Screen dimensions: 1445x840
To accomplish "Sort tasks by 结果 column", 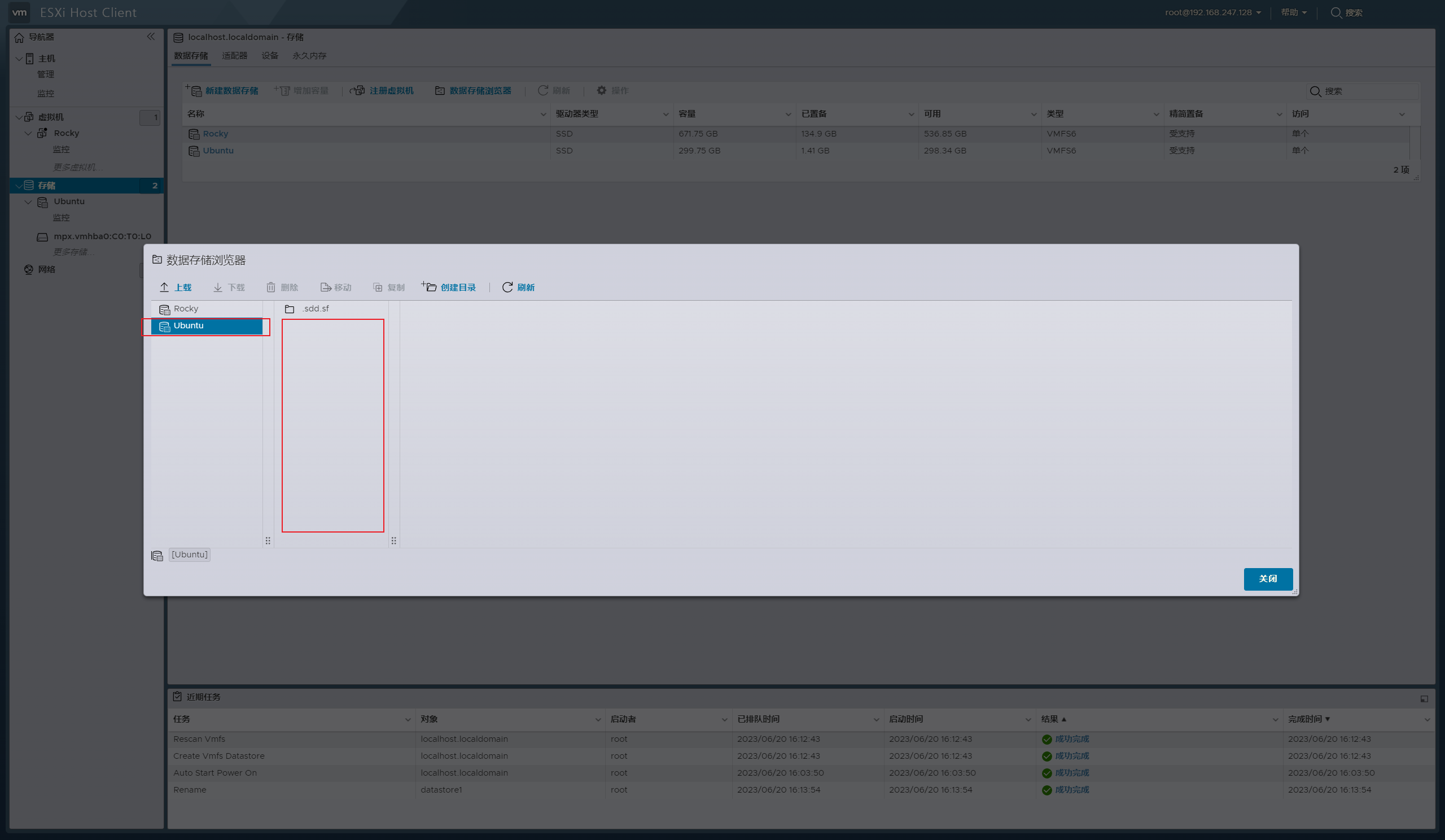I will point(1053,719).
